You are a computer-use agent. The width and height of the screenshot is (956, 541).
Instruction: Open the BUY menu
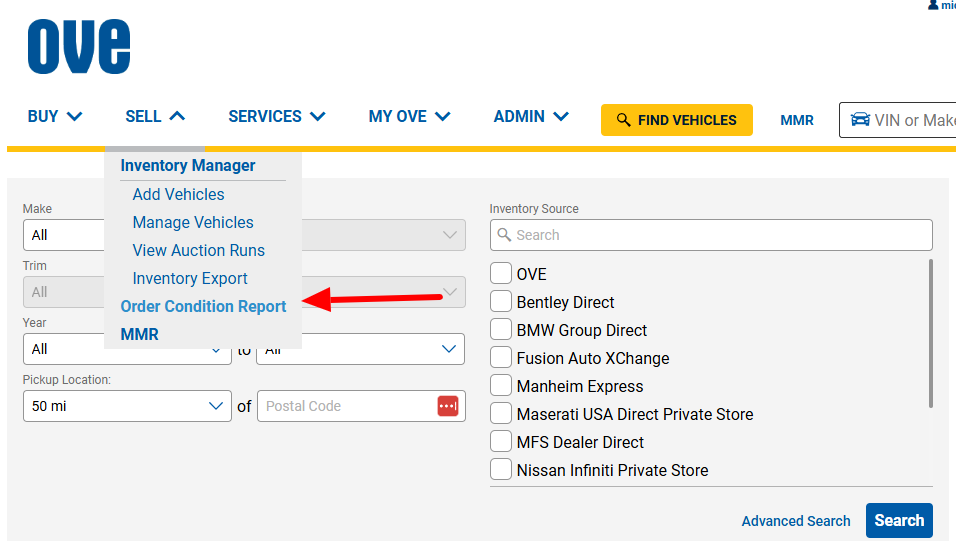point(55,117)
